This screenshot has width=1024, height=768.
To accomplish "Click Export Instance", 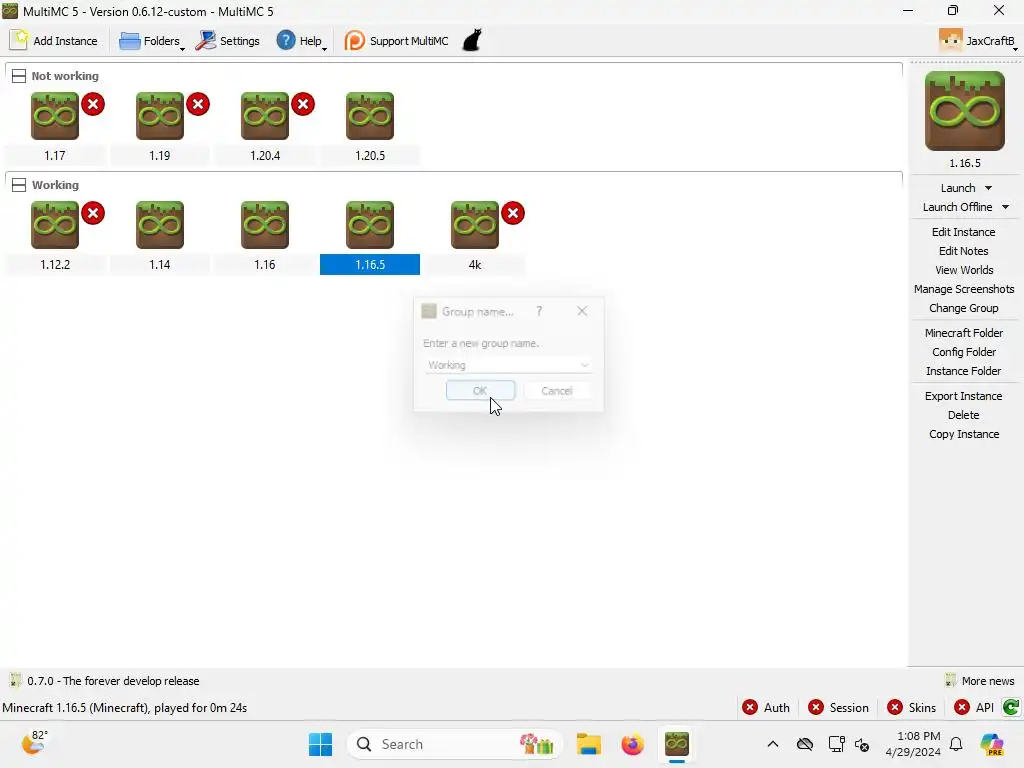I will pos(964,396).
